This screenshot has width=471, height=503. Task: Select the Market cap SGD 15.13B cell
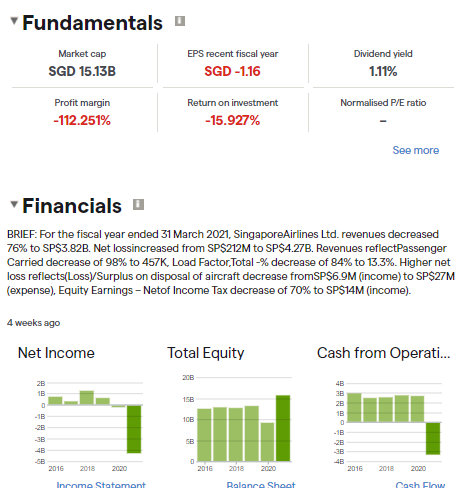point(82,63)
